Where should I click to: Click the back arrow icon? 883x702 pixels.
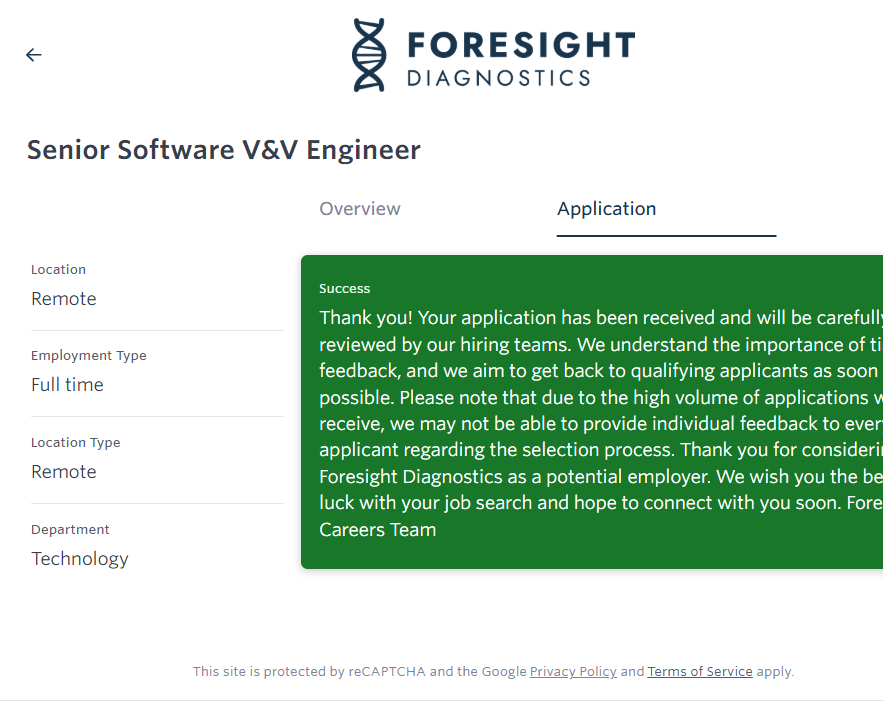pos(34,55)
